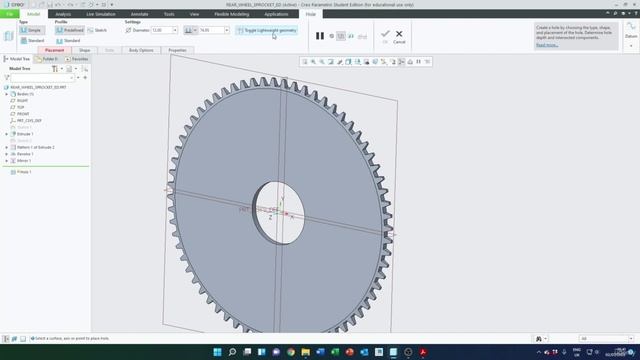
Task: Click the Diameter symbol icon in Settings
Action: pyautogui.click(x=128, y=30)
